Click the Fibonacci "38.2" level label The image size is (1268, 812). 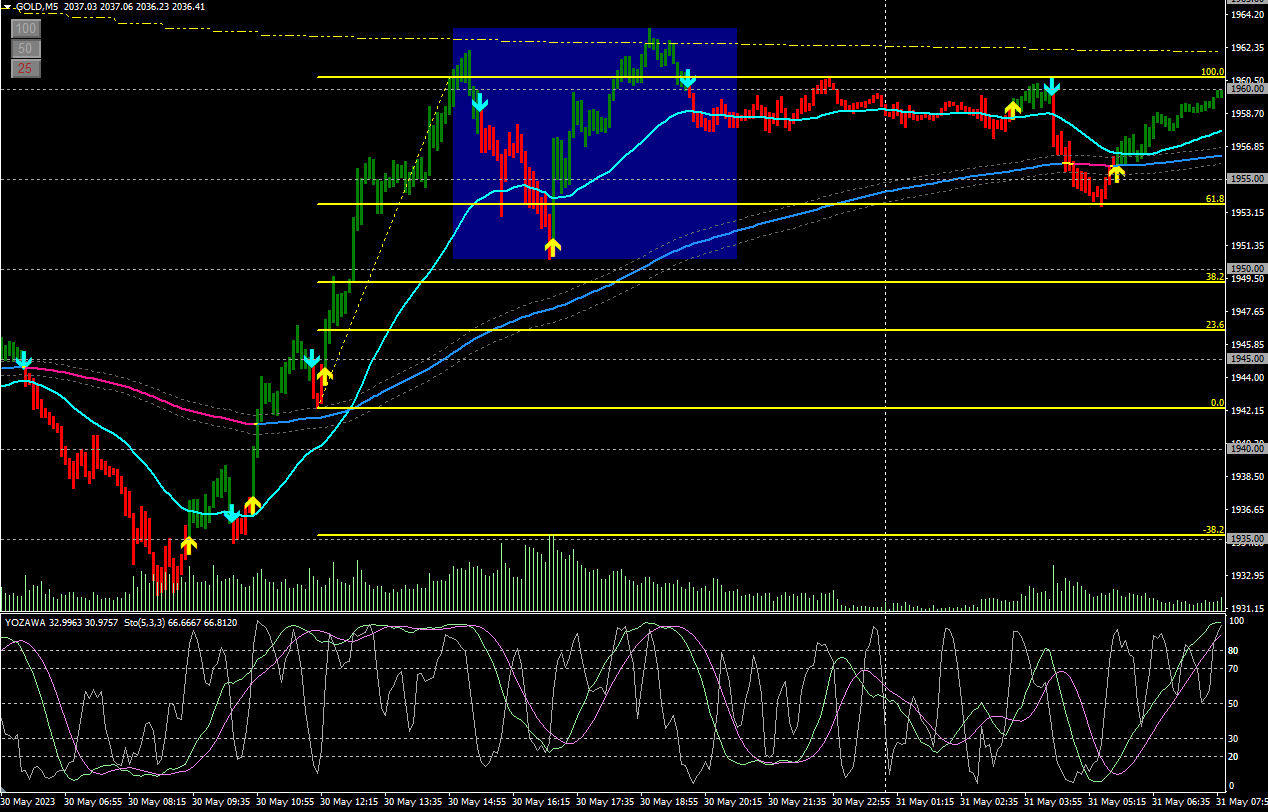tap(1215, 277)
